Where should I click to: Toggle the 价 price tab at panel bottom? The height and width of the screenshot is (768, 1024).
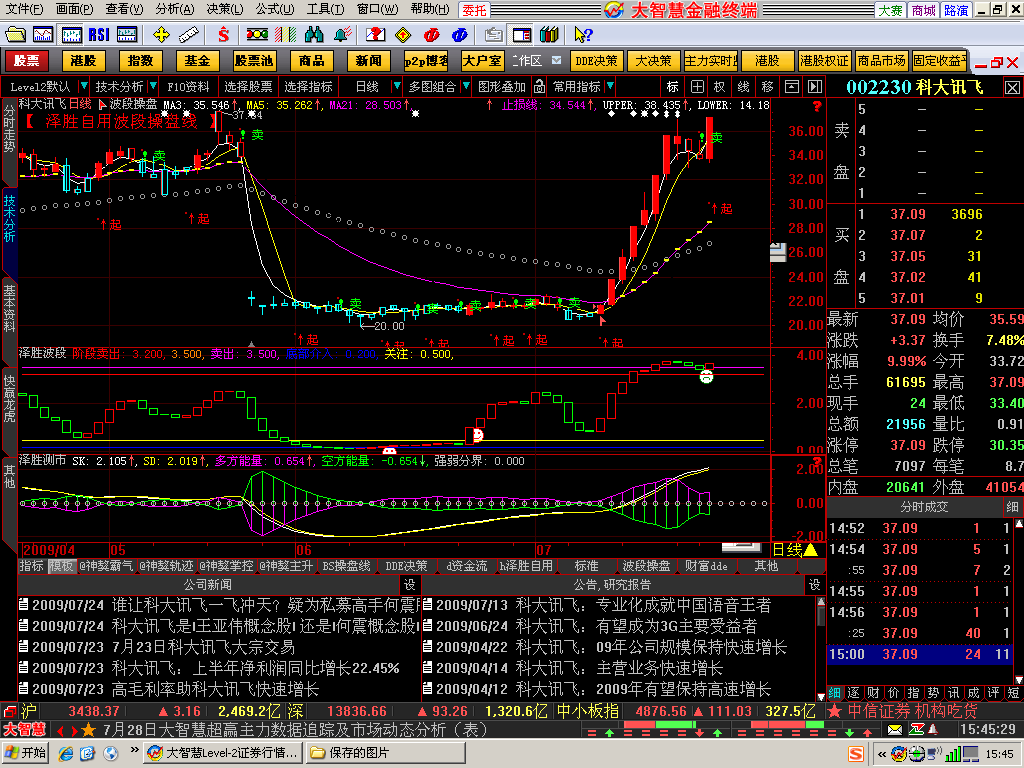click(893, 693)
